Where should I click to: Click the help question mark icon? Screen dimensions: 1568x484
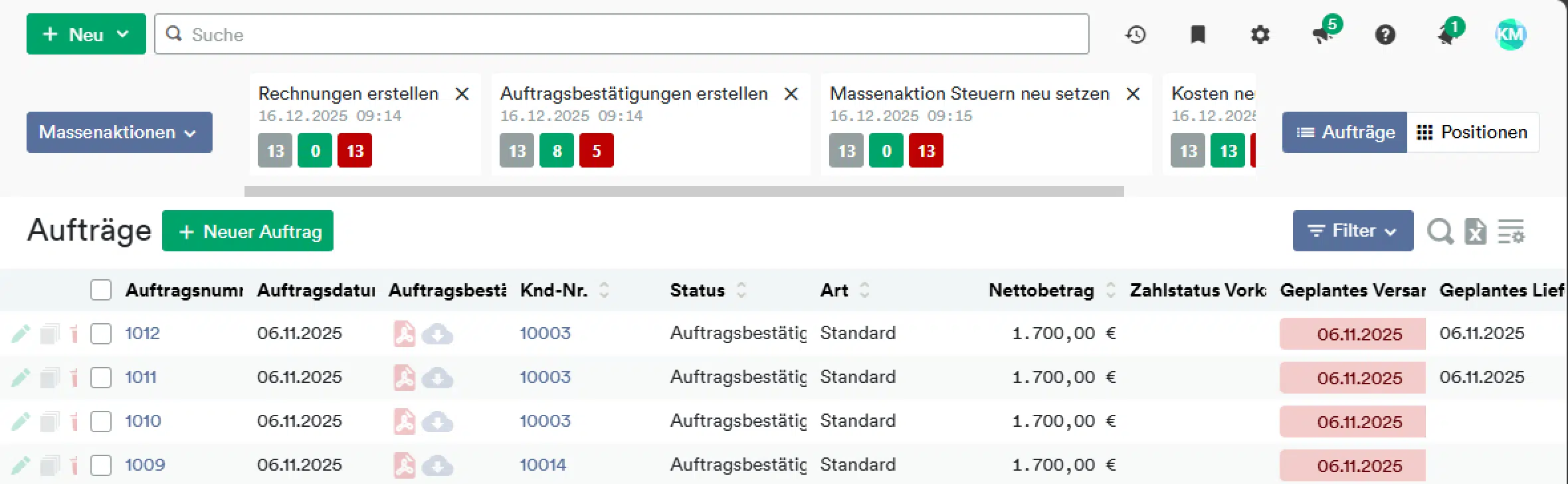tap(1385, 35)
